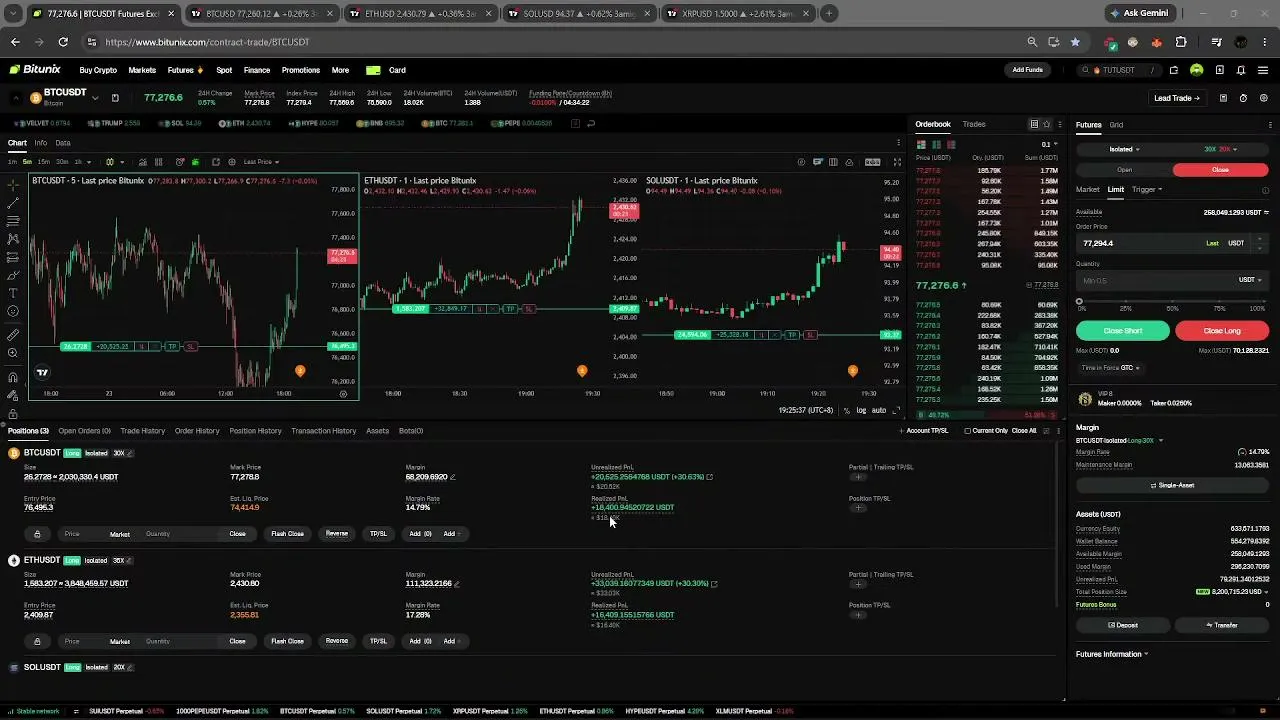Image resolution: width=1280 pixels, height=720 pixels.
Task: Open the quantity unit USDT dropdown
Action: (1250, 280)
